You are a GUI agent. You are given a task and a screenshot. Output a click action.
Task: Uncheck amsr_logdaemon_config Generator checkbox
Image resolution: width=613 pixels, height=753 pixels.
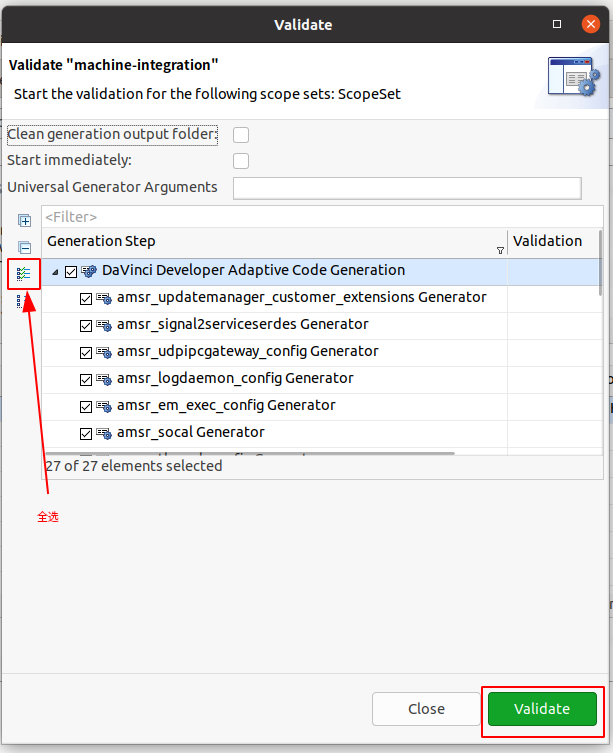86,380
